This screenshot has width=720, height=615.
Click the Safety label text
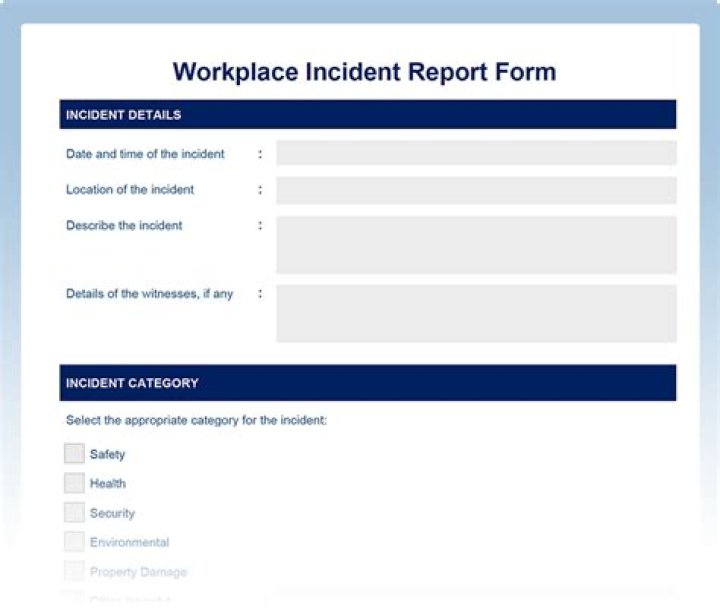point(107,455)
